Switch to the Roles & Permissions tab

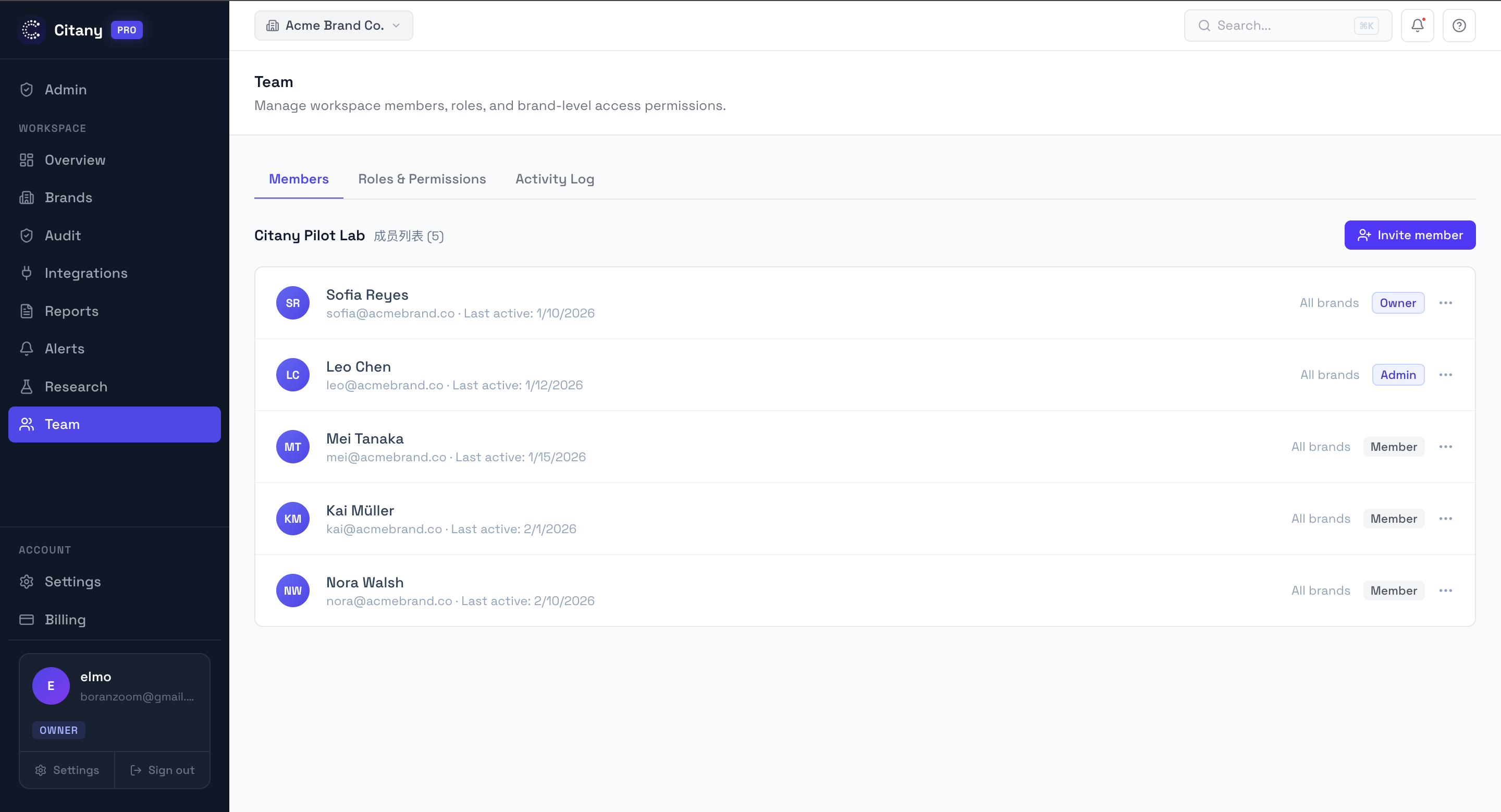point(421,179)
